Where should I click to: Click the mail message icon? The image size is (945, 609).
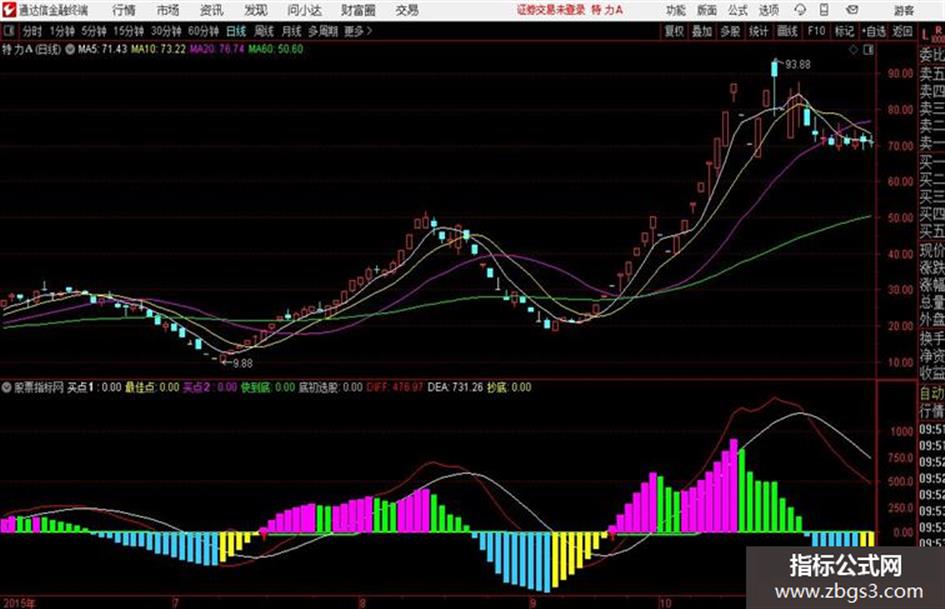click(852, 10)
